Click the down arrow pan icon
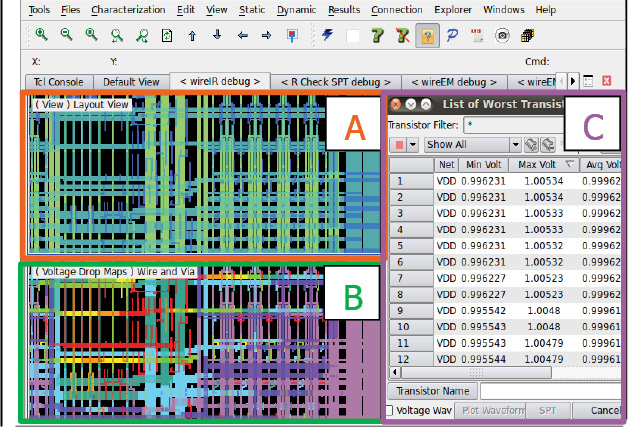 (215, 35)
